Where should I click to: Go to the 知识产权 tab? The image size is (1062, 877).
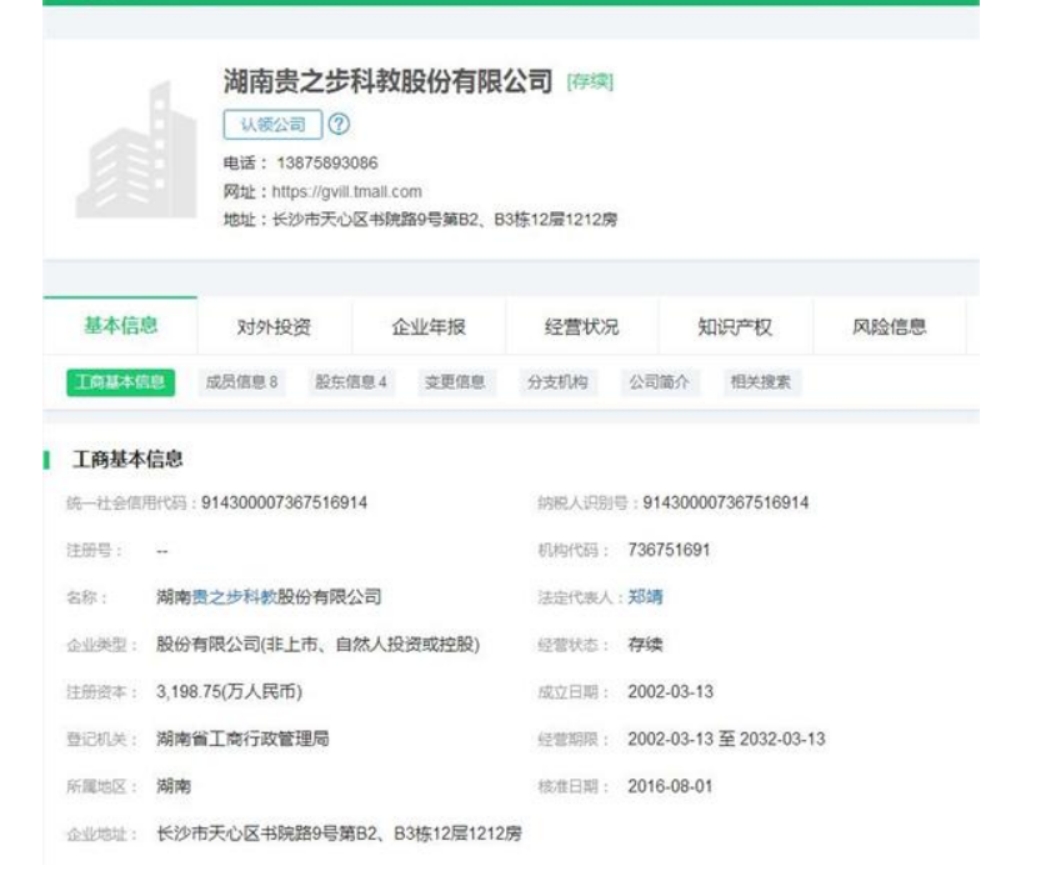coord(735,327)
